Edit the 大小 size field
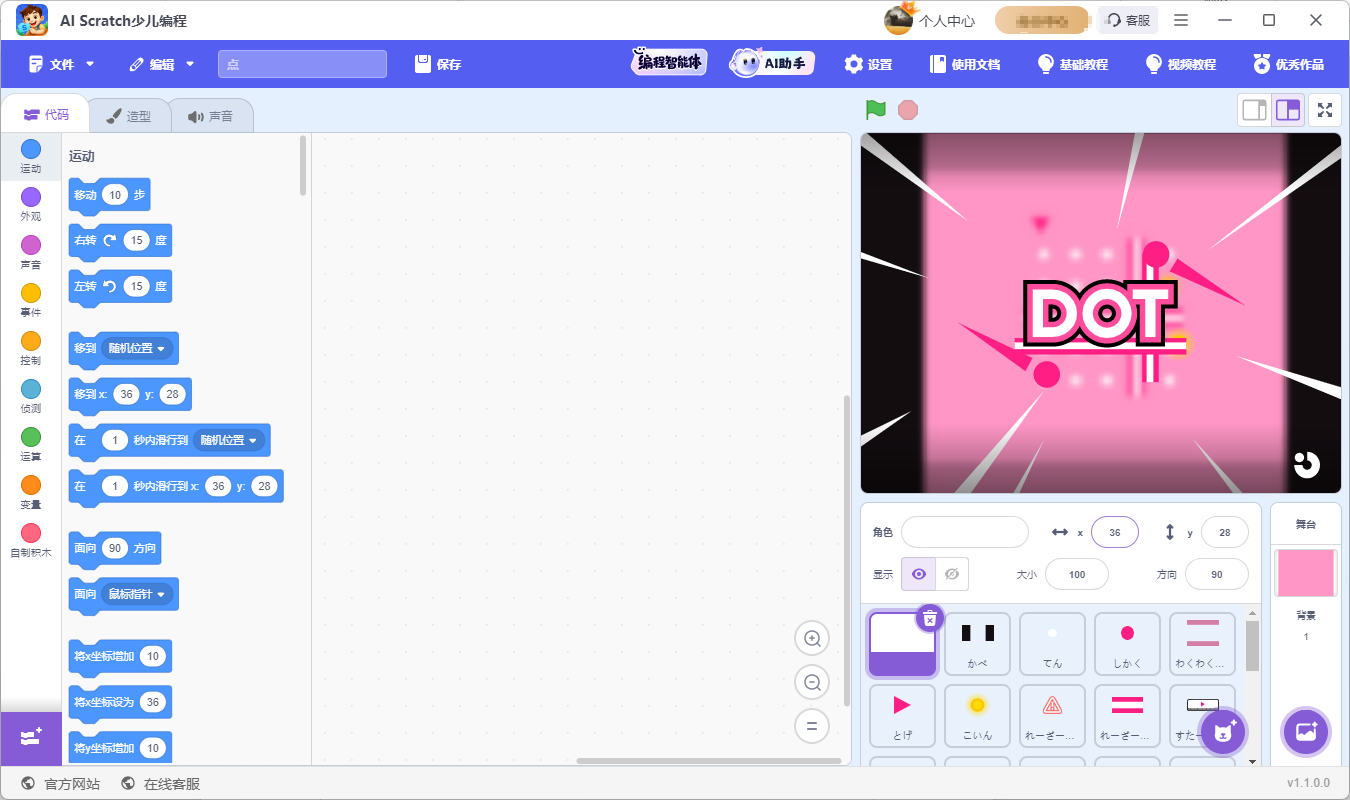The width and height of the screenshot is (1350, 800). coord(1077,574)
